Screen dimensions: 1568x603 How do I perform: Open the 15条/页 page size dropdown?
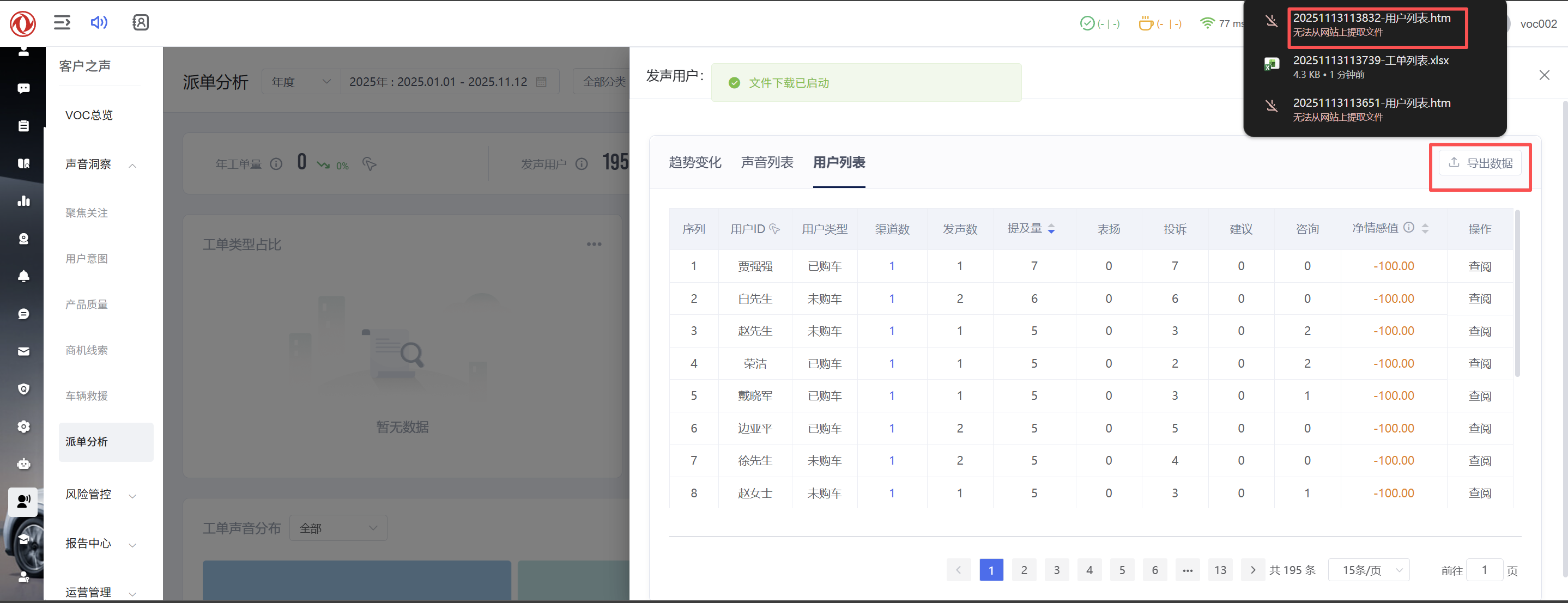(1369, 570)
